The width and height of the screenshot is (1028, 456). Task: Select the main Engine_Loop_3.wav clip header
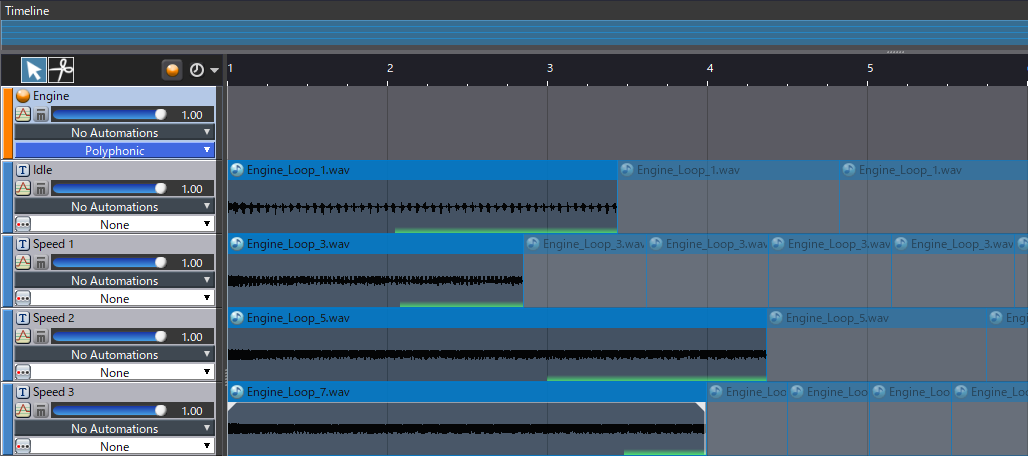click(375, 244)
